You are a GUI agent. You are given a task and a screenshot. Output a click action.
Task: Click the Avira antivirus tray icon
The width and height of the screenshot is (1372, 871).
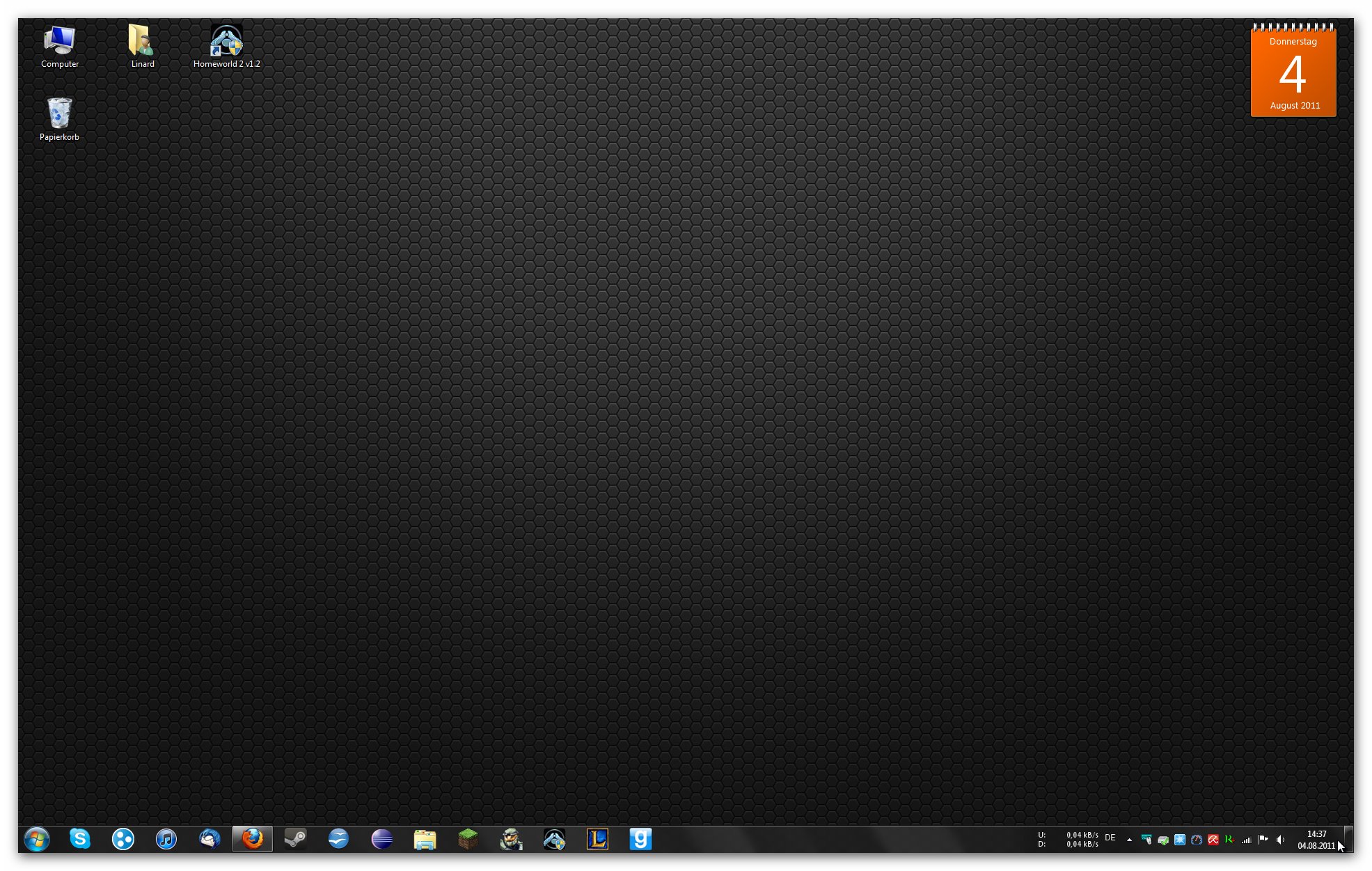pos(1213,840)
